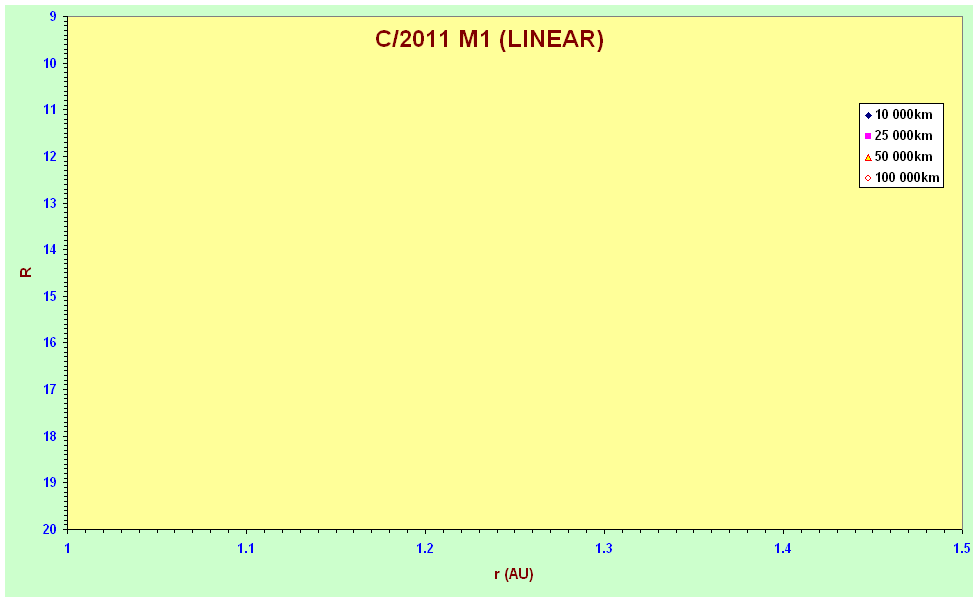Click the y-axis label 16
Viewport: 978px width, 601px height.
(x=51, y=343)
